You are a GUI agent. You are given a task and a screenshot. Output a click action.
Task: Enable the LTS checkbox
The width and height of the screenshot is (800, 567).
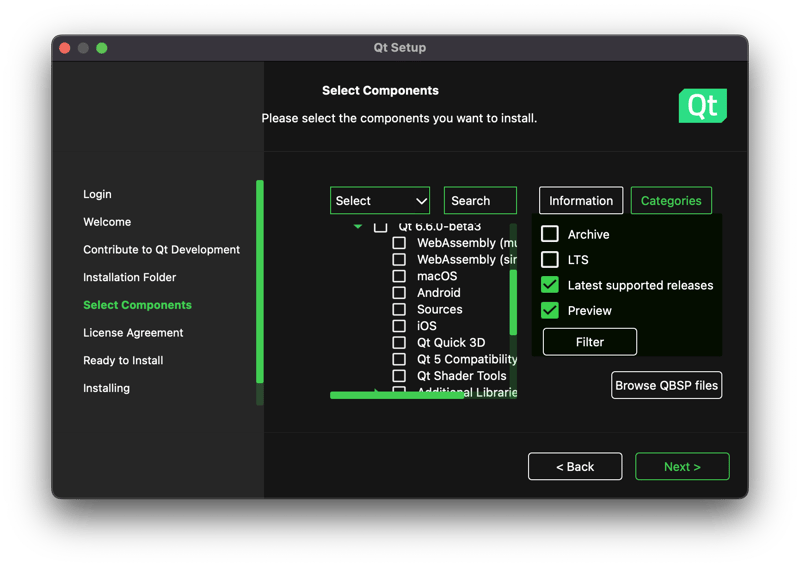point(549,259)
